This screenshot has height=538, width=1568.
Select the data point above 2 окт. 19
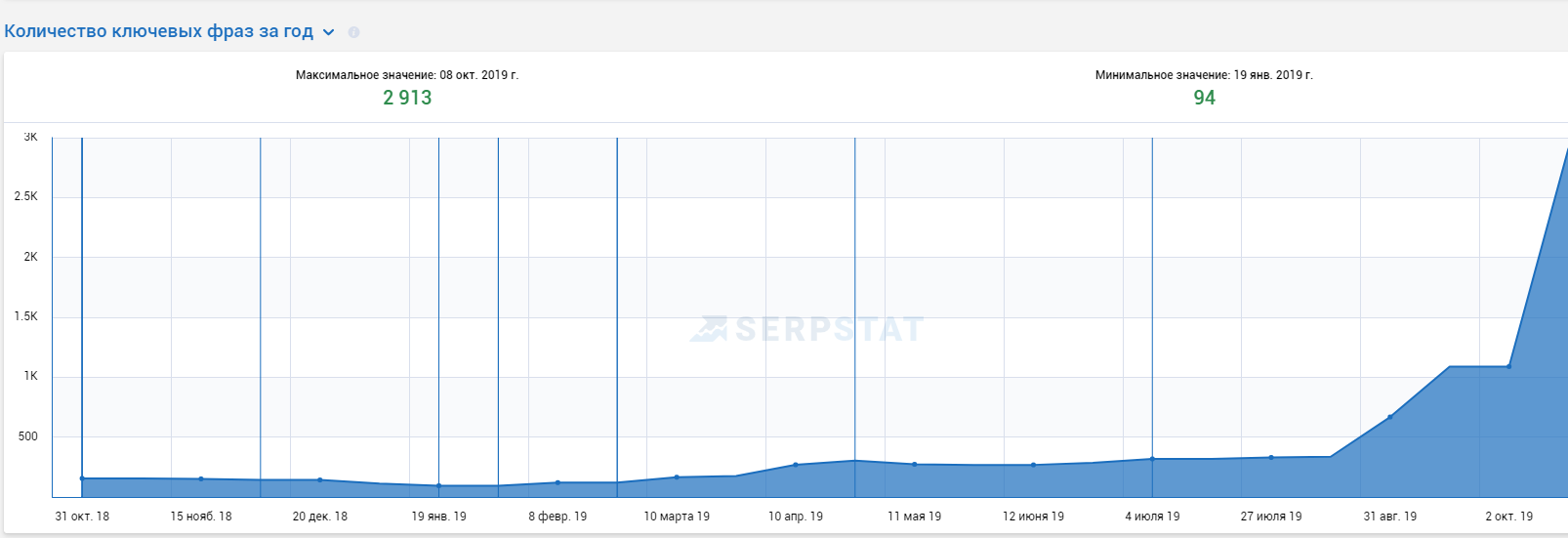pos(1509,366)
